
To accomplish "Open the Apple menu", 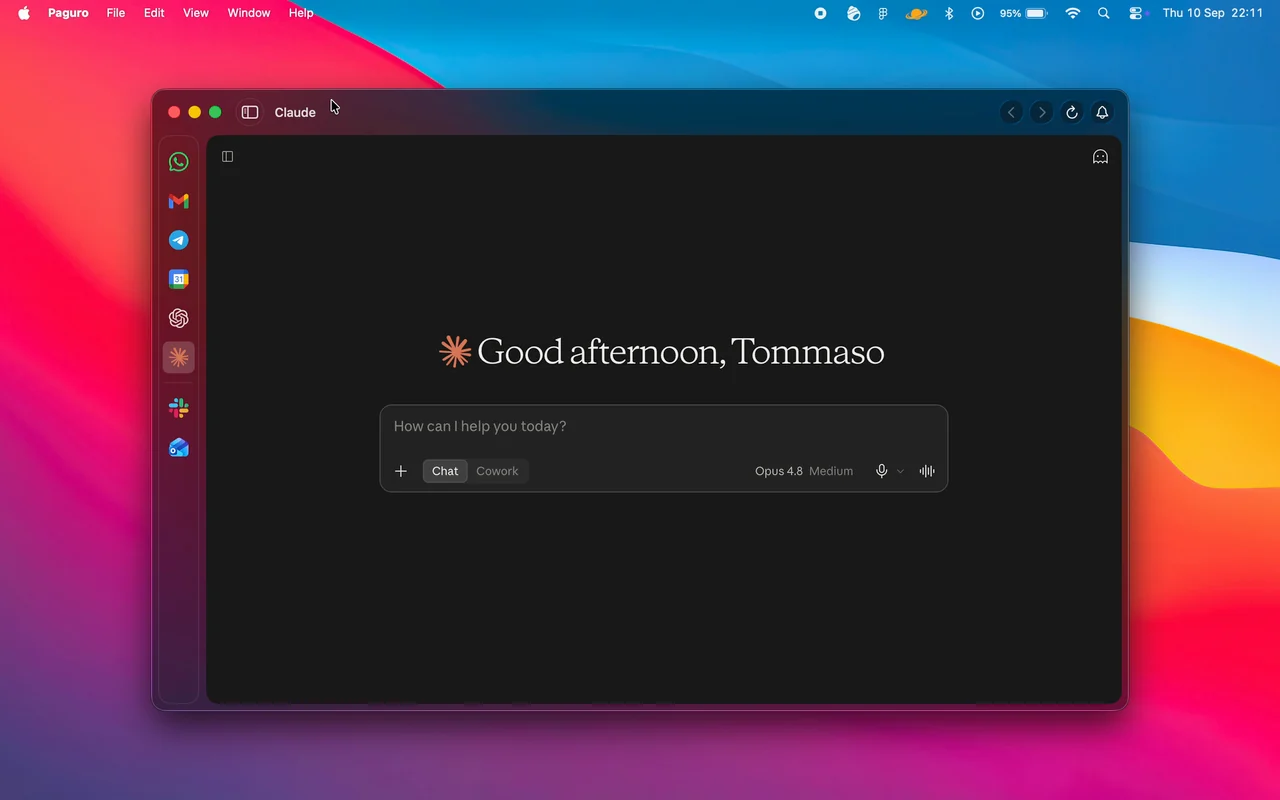I will click(24, 13).
